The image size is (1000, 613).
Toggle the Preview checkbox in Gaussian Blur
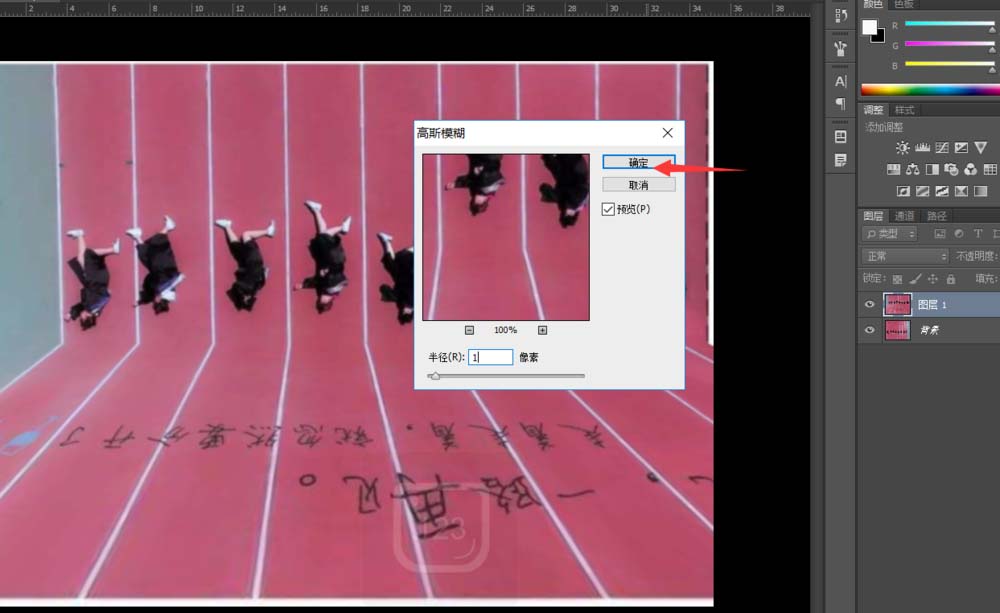(608, 209)
